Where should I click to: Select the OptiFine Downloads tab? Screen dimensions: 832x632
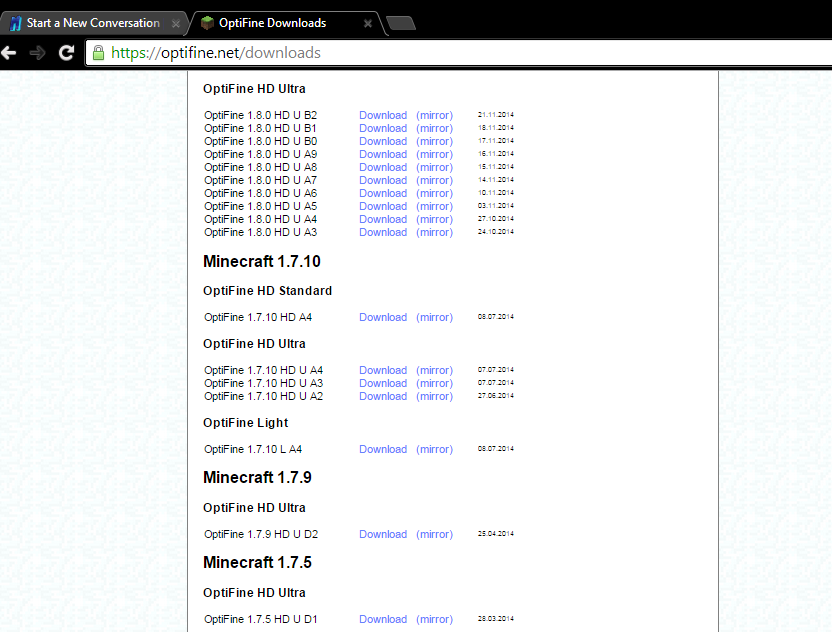pos(287,23)
